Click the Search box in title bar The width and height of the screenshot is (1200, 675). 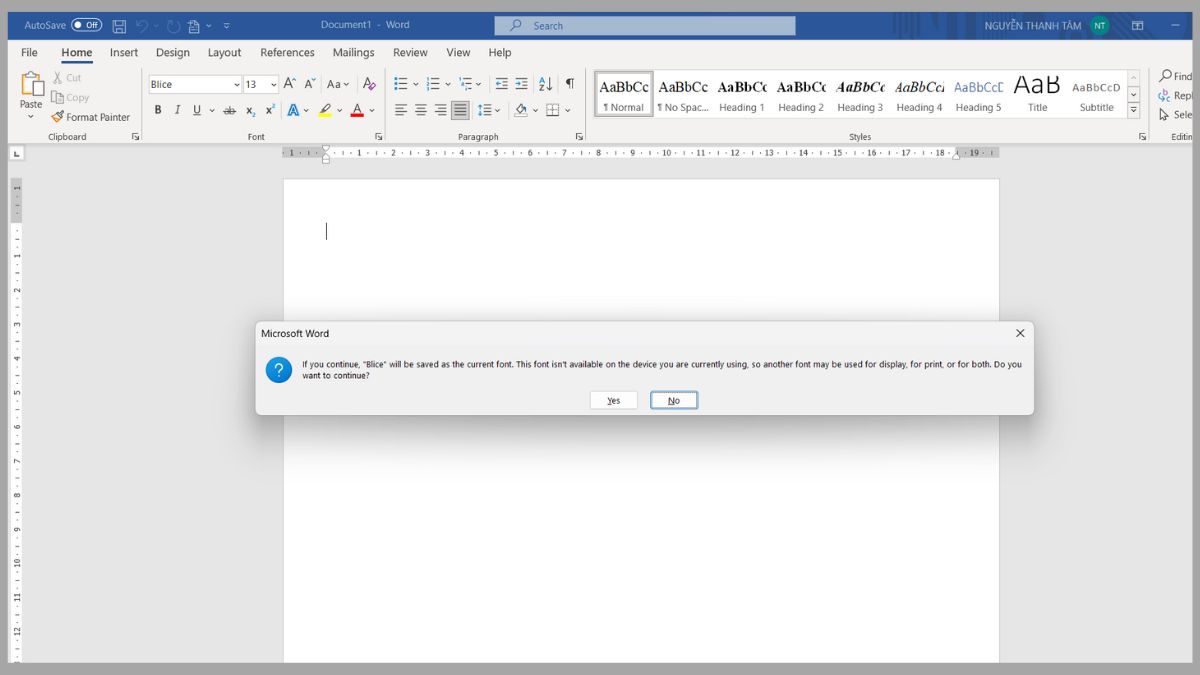[x=645, y=26]
